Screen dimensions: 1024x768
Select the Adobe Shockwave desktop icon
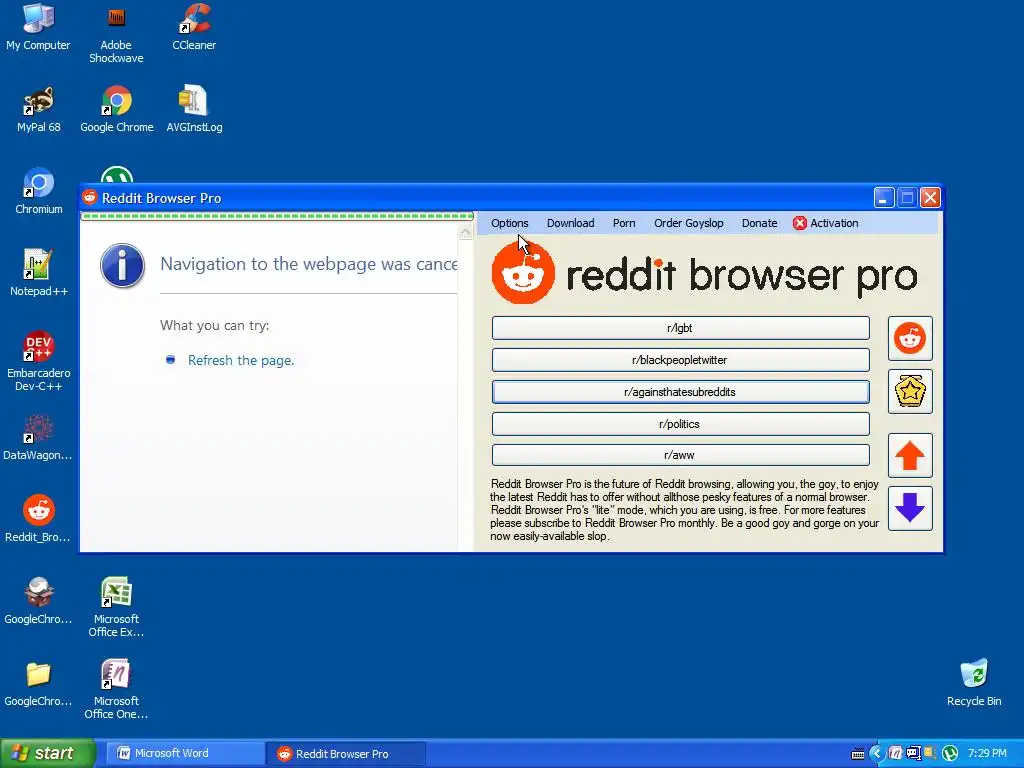116,33
